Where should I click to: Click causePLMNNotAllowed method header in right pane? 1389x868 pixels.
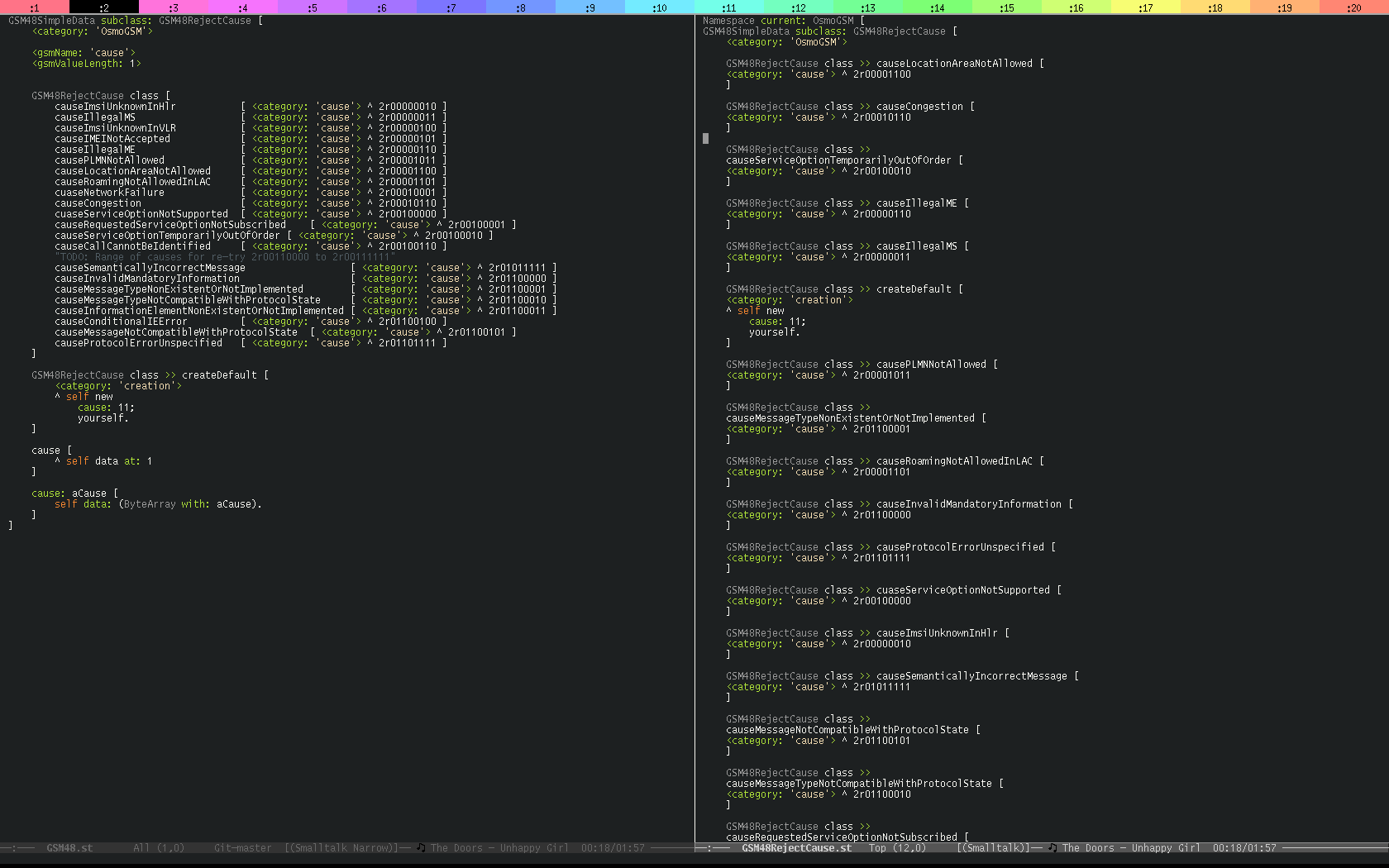(x=862, y=365)
